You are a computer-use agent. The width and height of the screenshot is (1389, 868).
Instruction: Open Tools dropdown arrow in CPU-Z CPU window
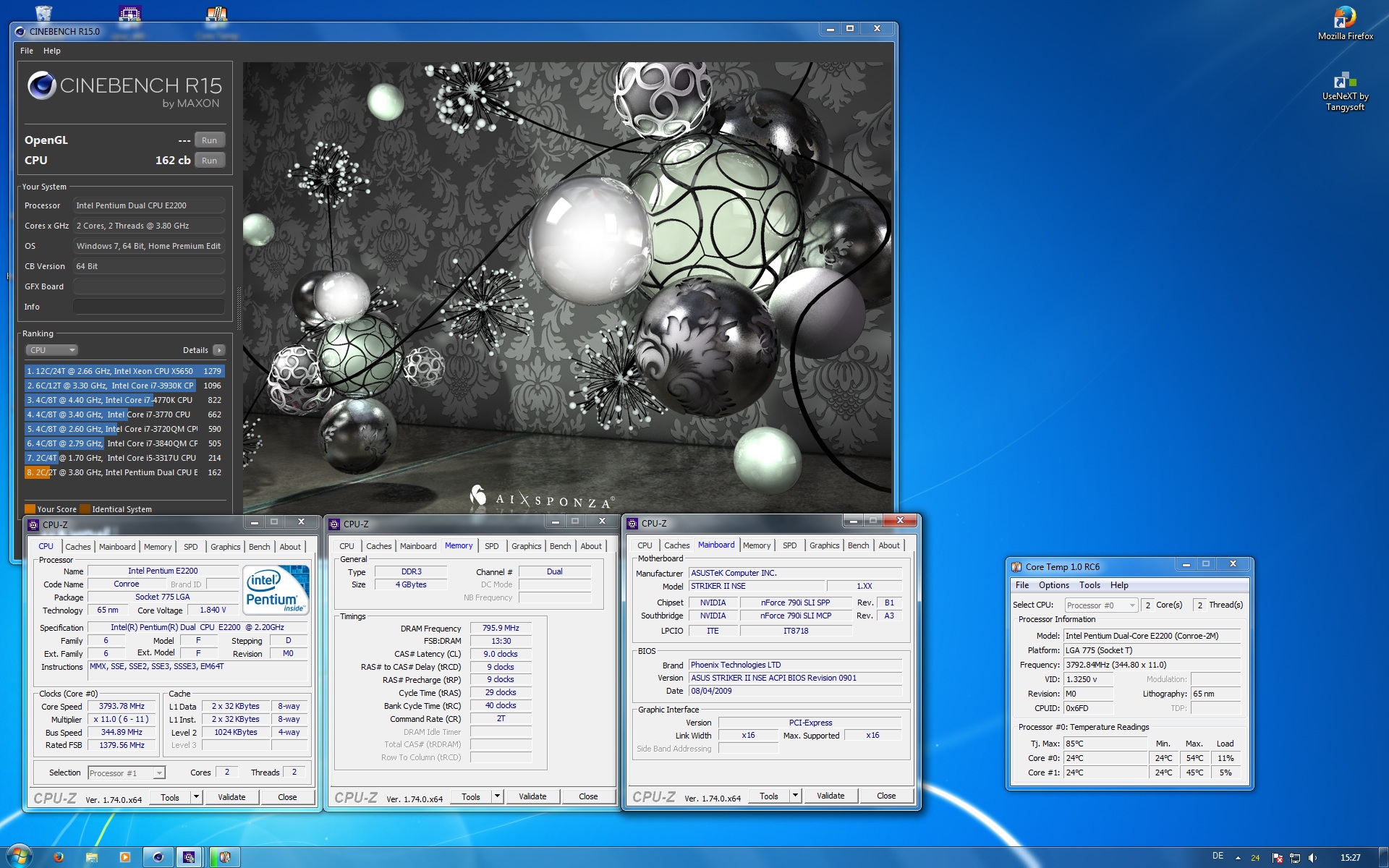pyautogui.click(x=196, y=797)
